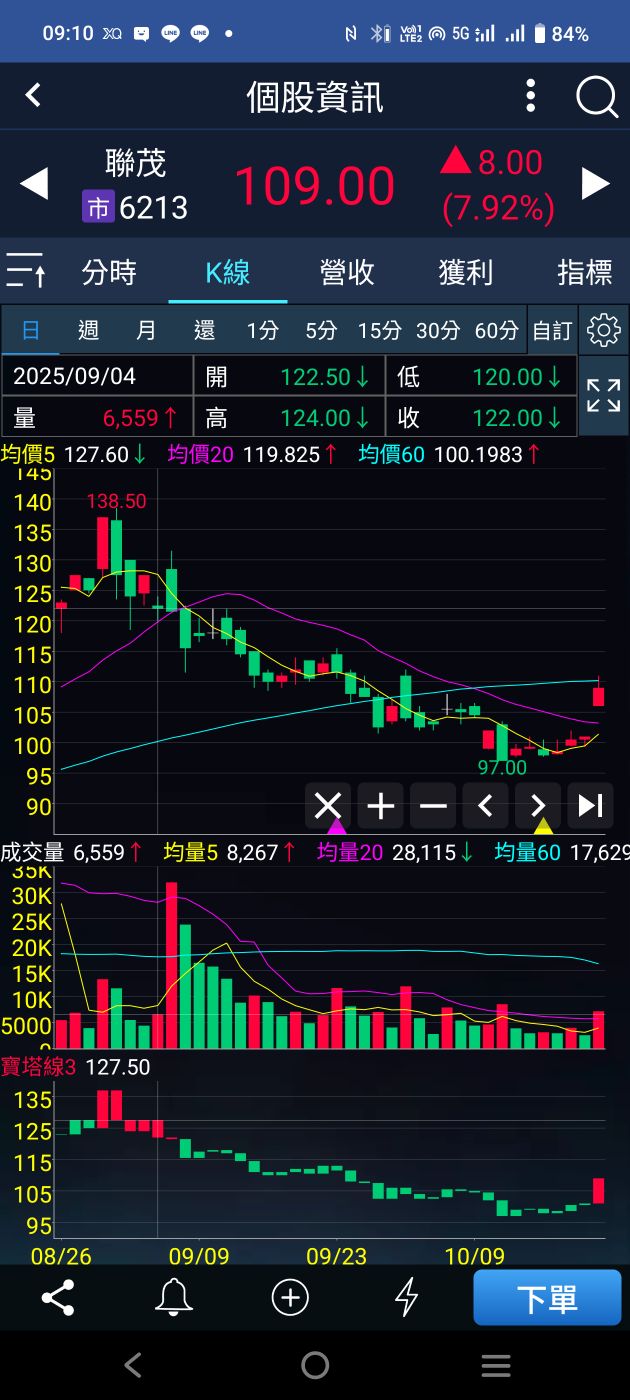Viewport: 630px width, 1400px height.
Task: Tap the yellow triangle marker on chart axis
Action: pyautogui.click(x=543, y=826)
